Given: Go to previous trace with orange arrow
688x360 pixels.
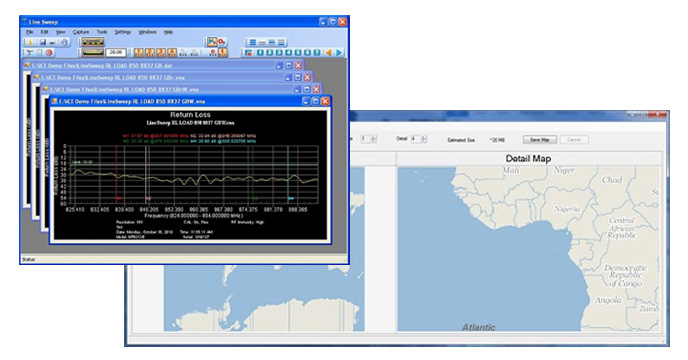Looking at the screenshot, I should point(329,52).
